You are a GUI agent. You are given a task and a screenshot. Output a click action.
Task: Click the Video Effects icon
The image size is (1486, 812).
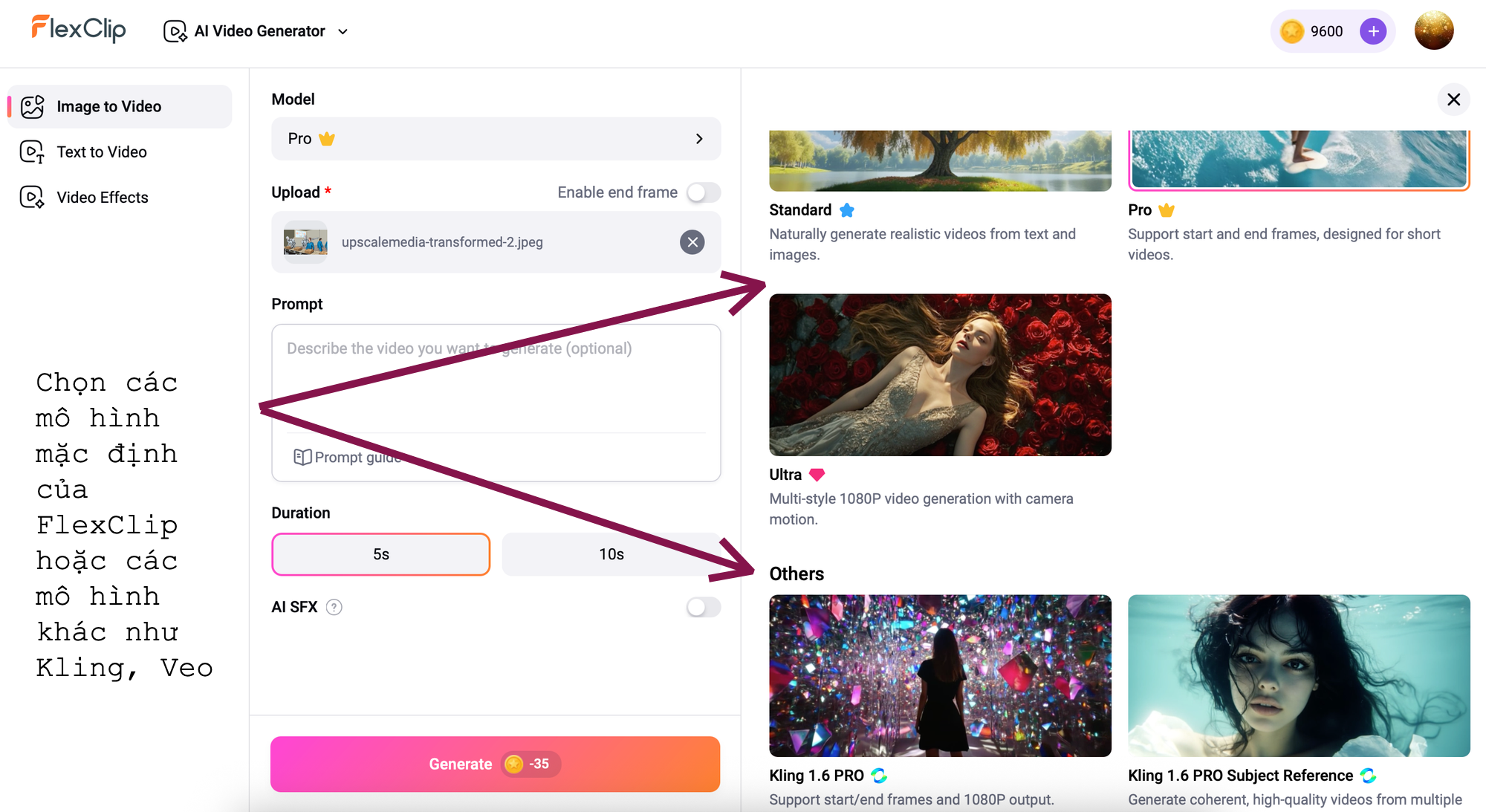tap(32, 197)
